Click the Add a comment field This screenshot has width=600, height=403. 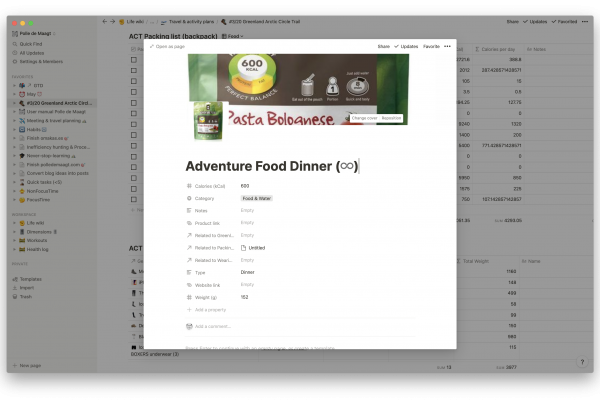click(x=213, y=326)
